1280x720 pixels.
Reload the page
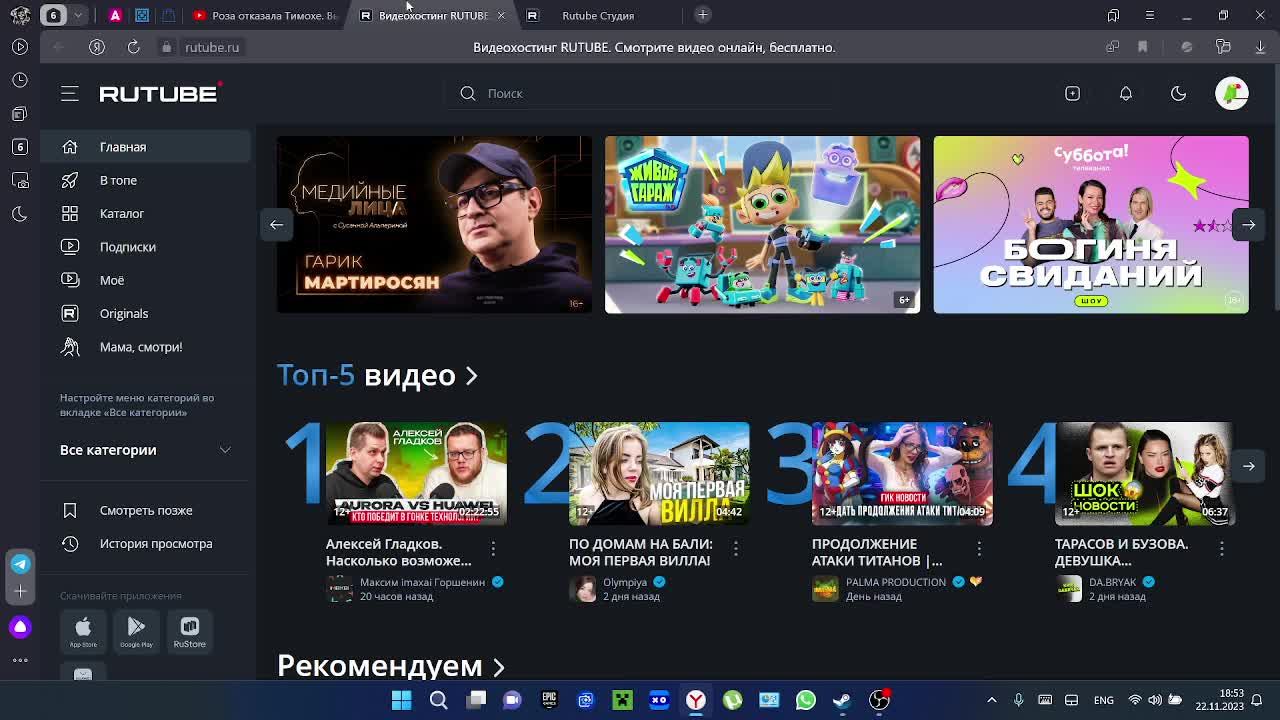(x=133, y=47)
